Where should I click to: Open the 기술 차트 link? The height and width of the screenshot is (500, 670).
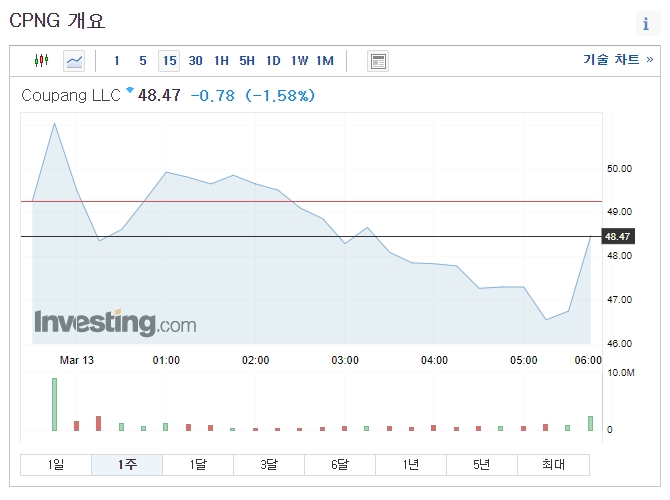tap(617, 60)
